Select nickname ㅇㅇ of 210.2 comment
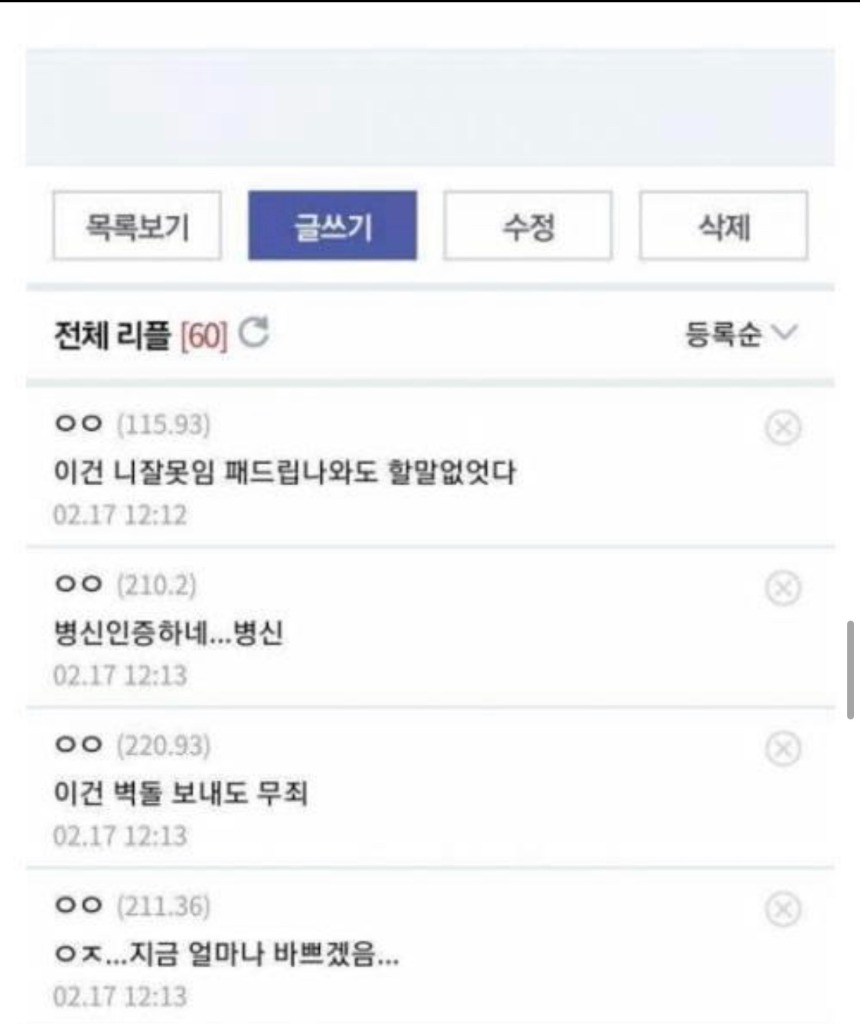This screenshot has width=860, height=1024. [x=79, y=584]
